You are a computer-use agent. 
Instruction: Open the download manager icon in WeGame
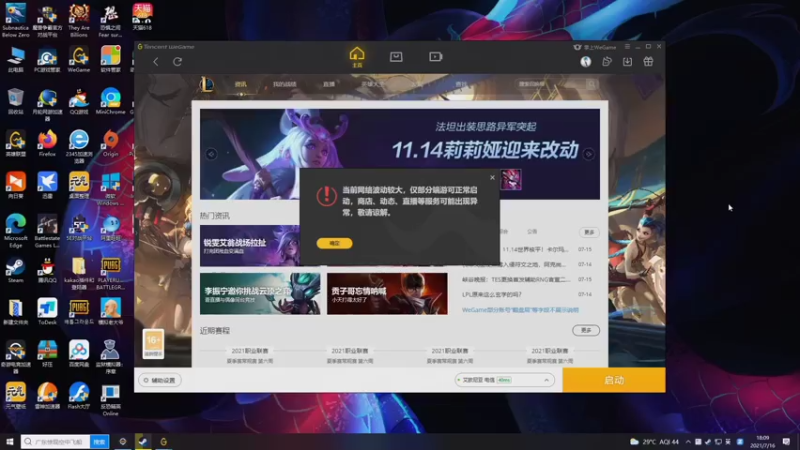click(x=628, y=62)
